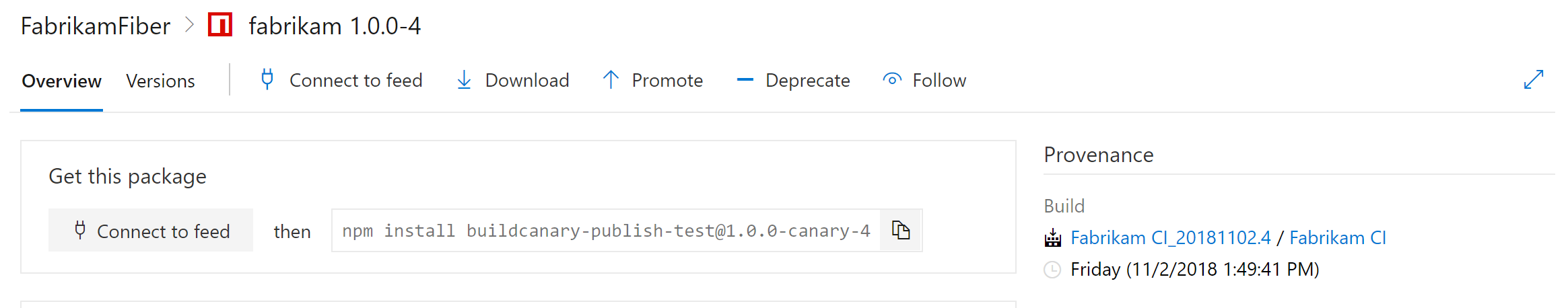The image size is (1568, 308).
Task: Click the Follow eye icon
Action: tap(892, 80)
